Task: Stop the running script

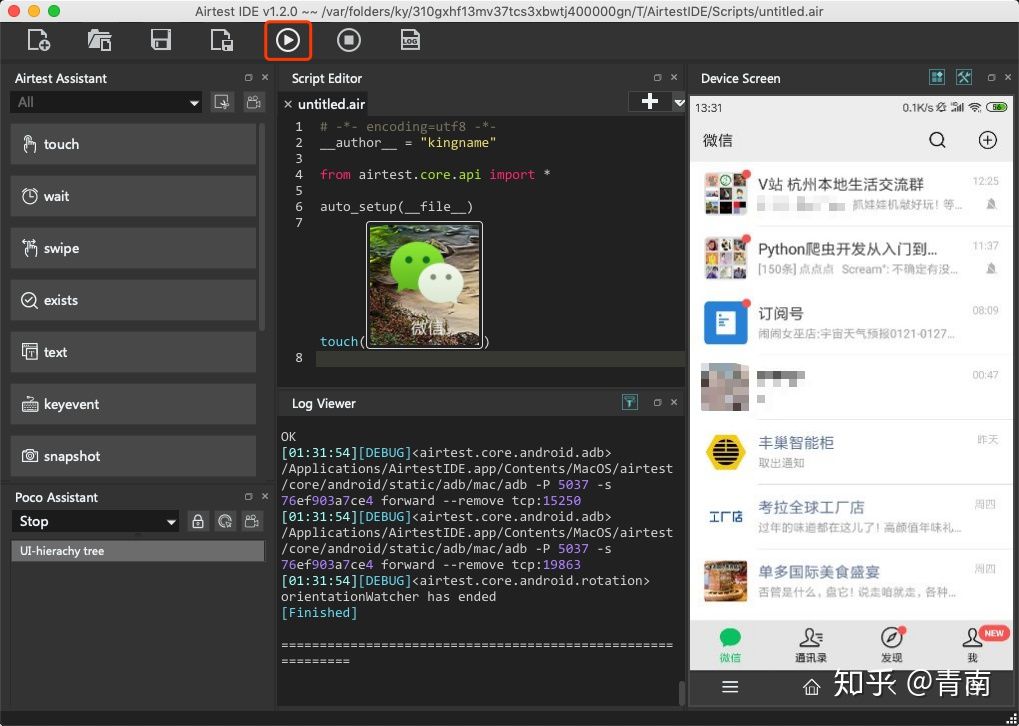Action: tap(349, 40)
